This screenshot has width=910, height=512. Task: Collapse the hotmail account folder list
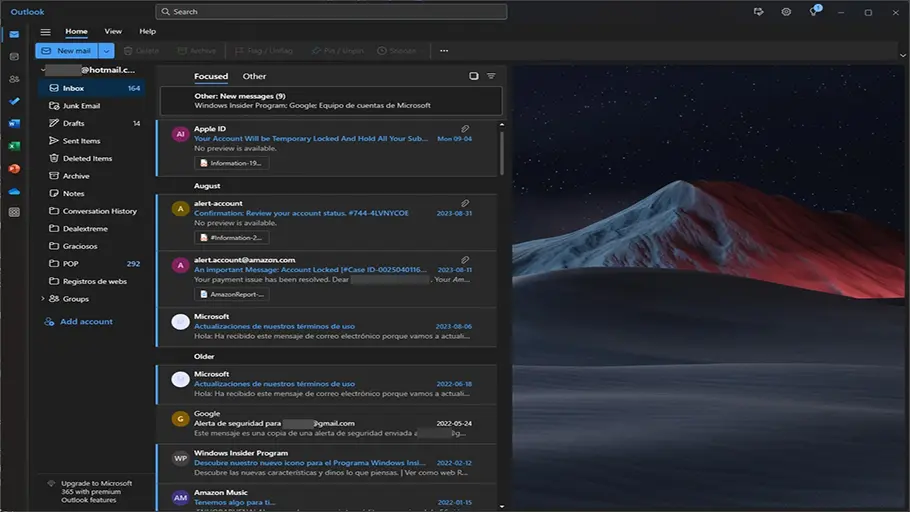pos(42,70)
